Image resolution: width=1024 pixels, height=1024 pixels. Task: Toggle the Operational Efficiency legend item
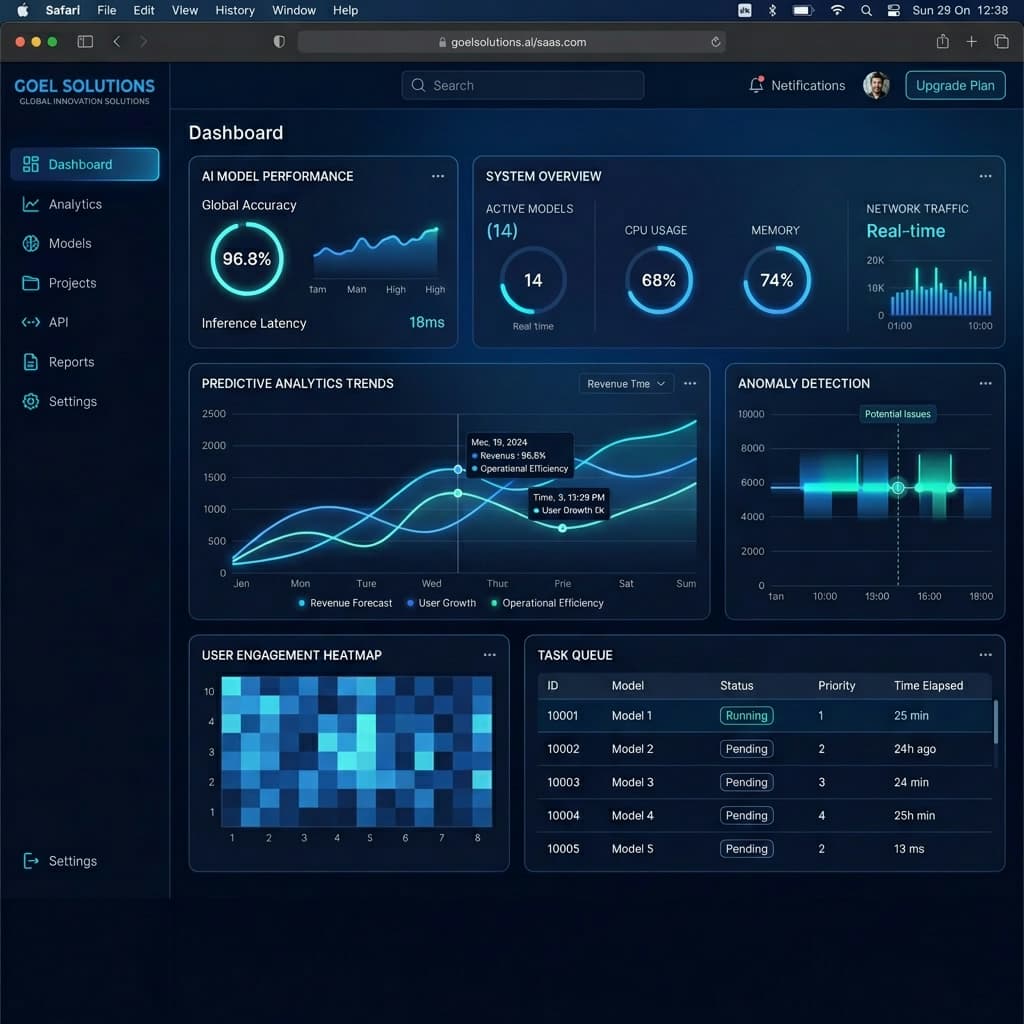click(x=547, y=603)
